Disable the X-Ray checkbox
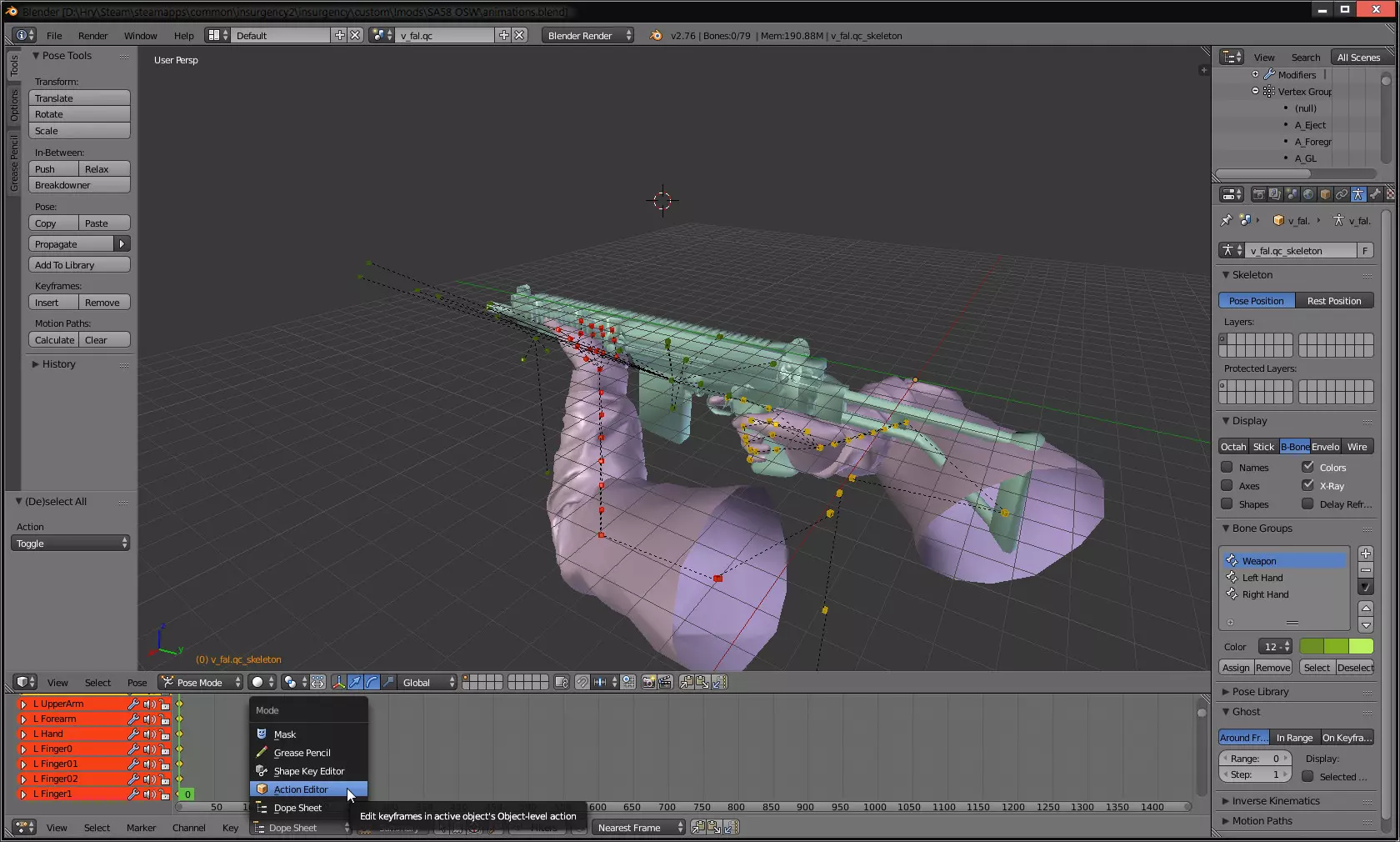 pos(1307,486)
